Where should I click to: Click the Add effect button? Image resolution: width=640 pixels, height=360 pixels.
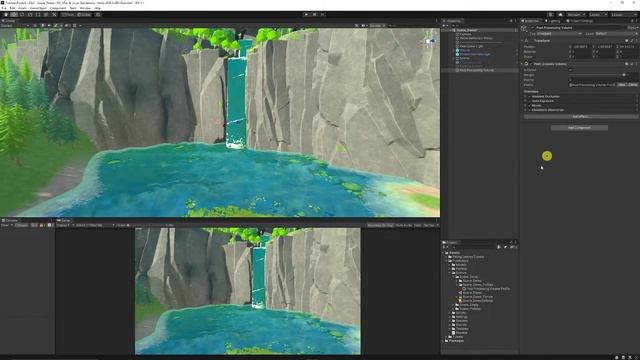(x=580, y=117)
